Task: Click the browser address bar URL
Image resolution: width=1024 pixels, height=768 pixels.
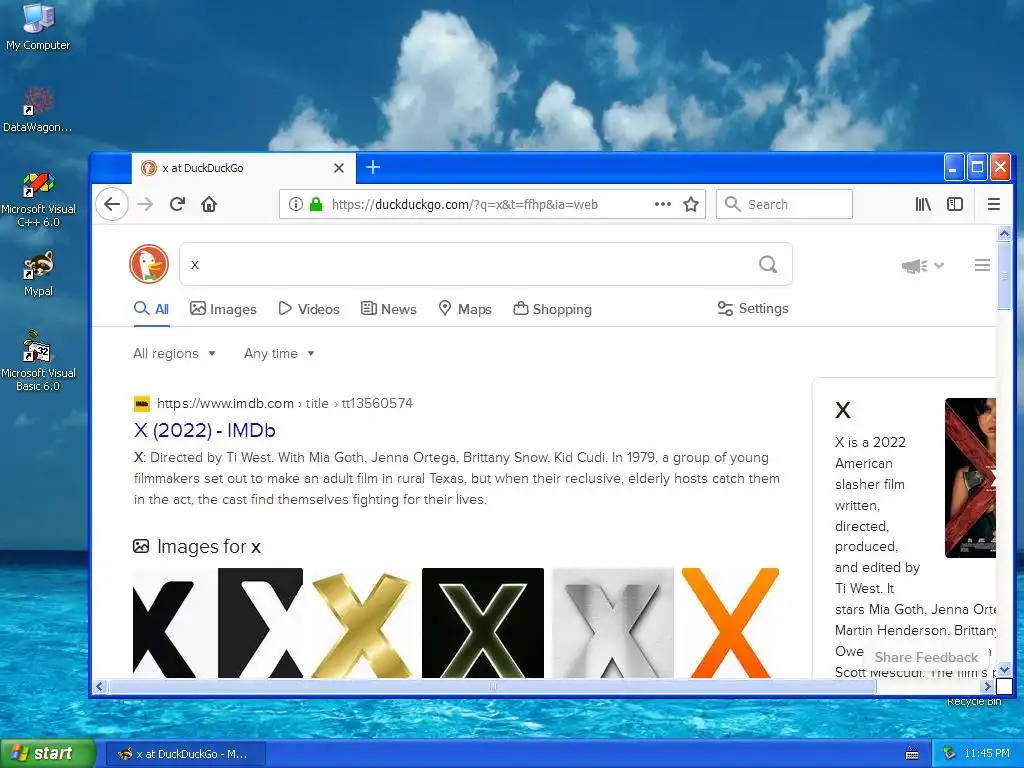Action: 464,204
